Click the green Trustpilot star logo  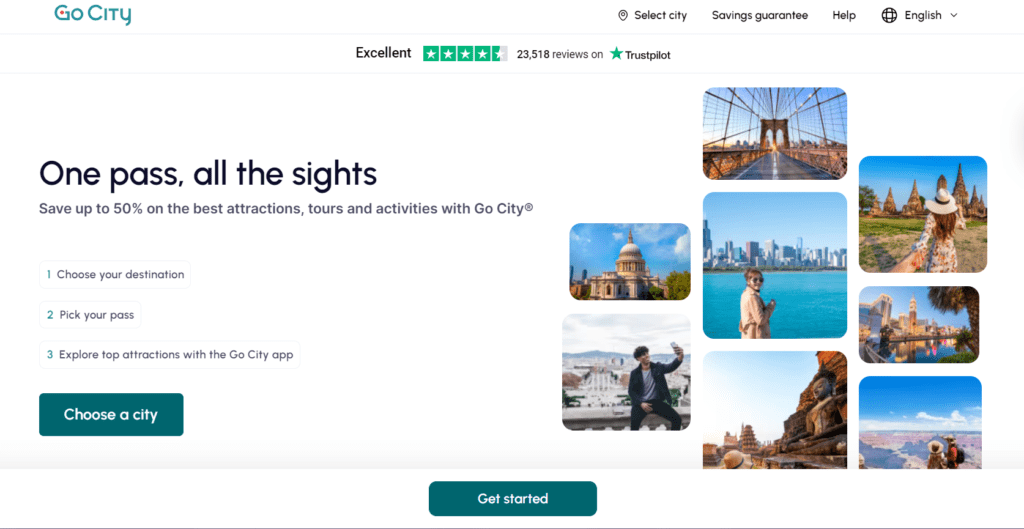[616, 54]
